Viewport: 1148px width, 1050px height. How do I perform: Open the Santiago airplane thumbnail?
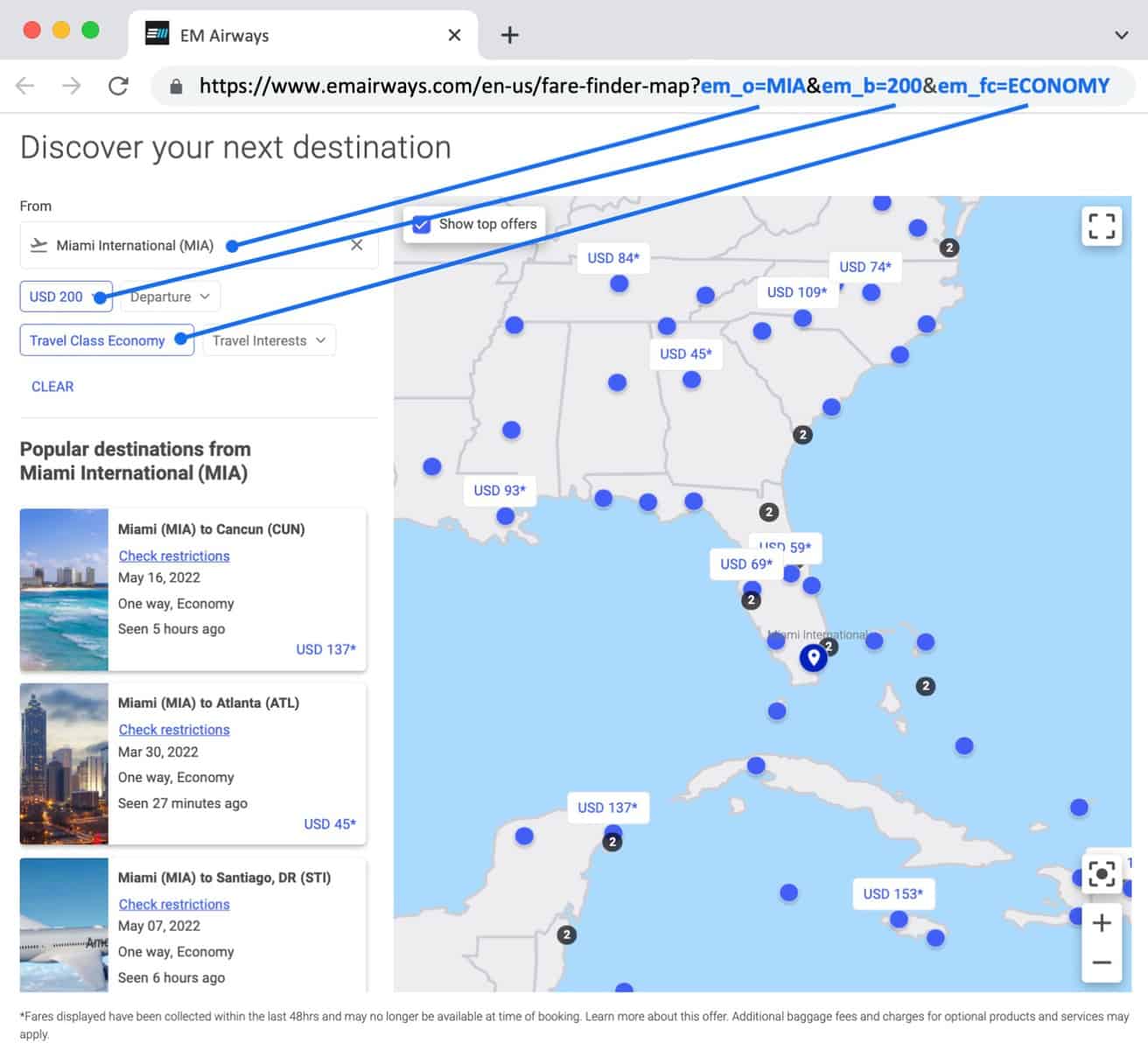click(x=64, y=925)
